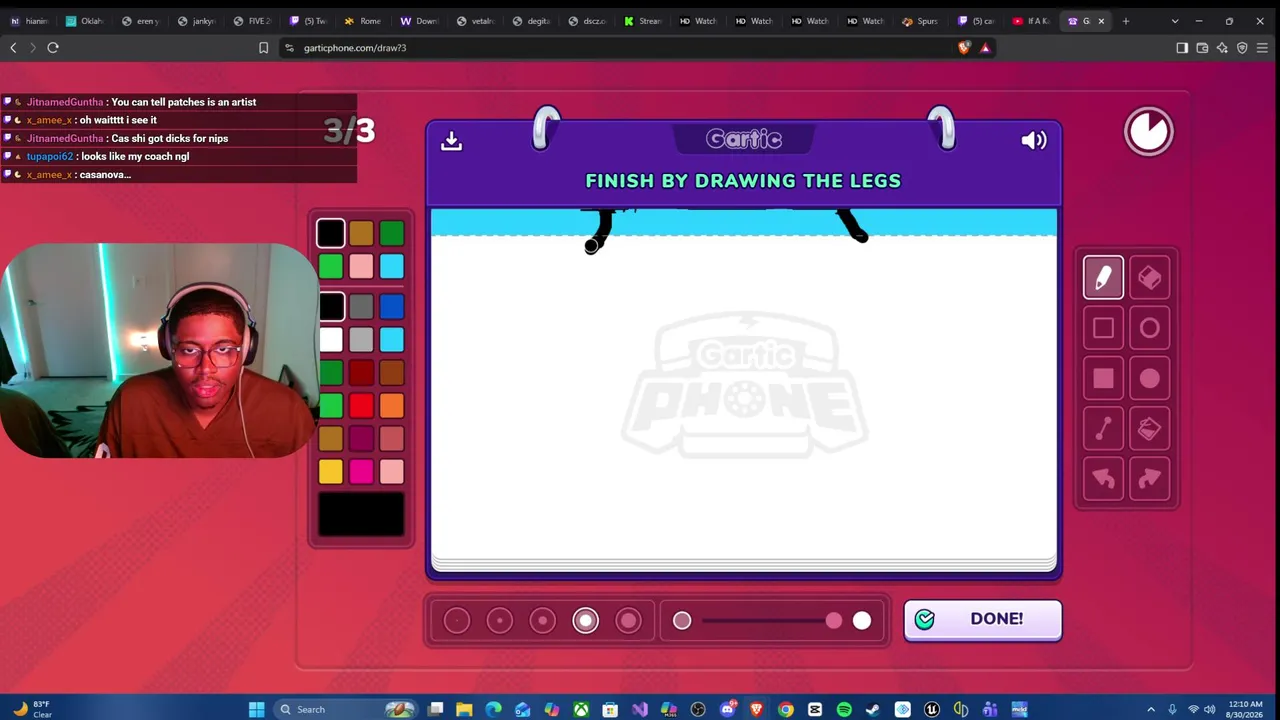Close the active Gartic Phone tab

pos(1102,21)
